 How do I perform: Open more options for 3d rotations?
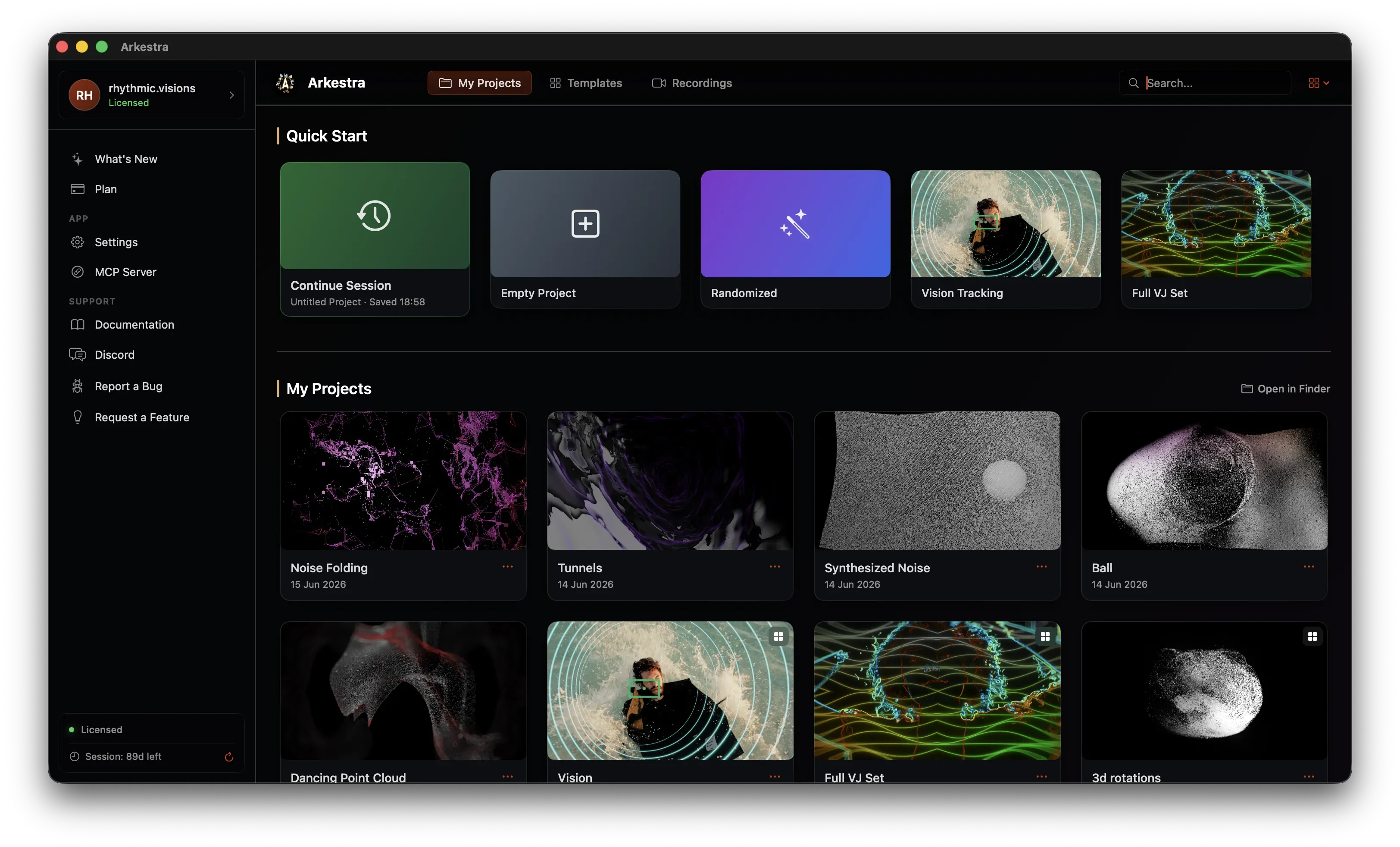(1309, 777)
